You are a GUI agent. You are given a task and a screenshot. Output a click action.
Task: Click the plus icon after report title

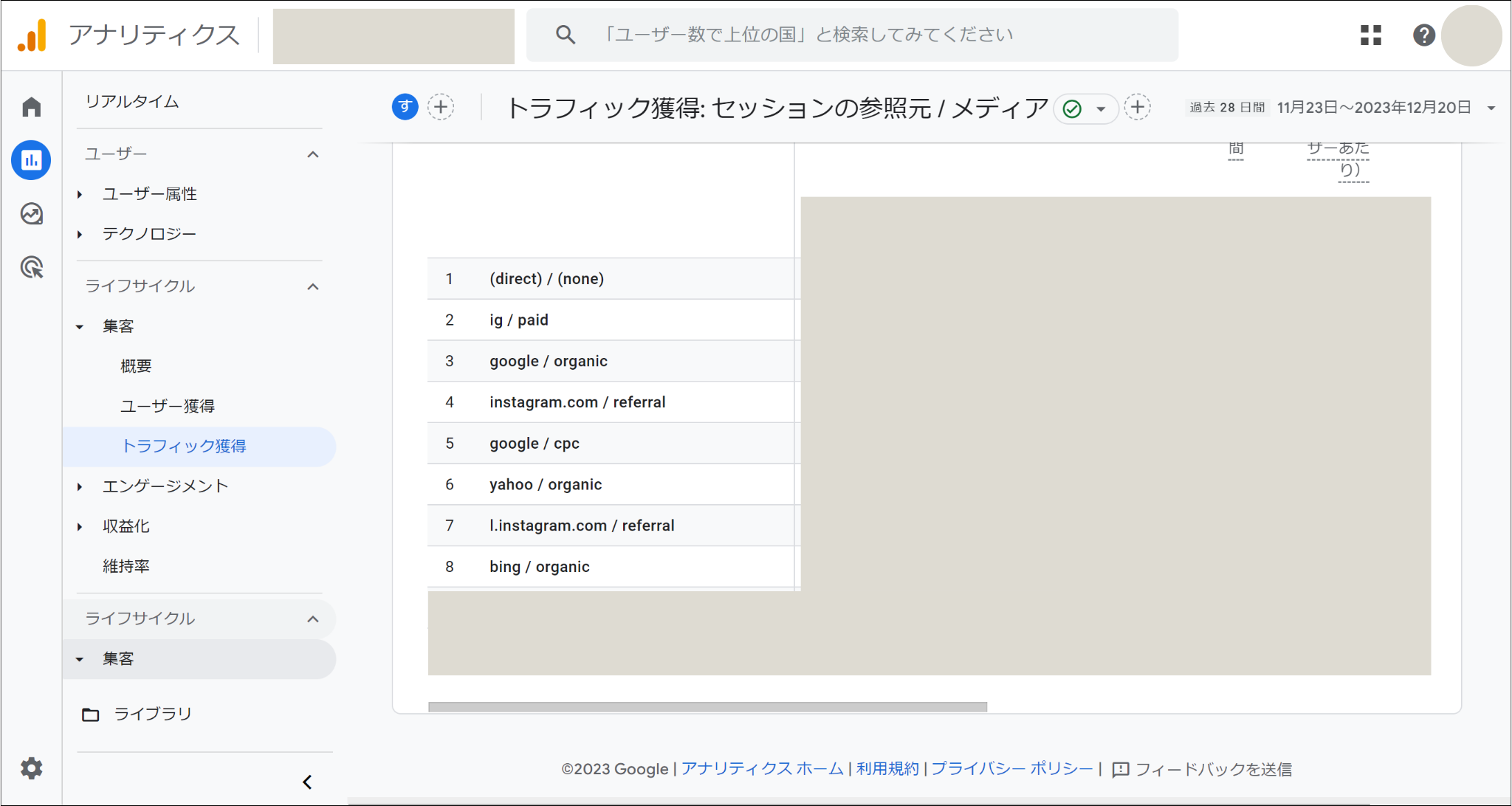(1137, 108)
